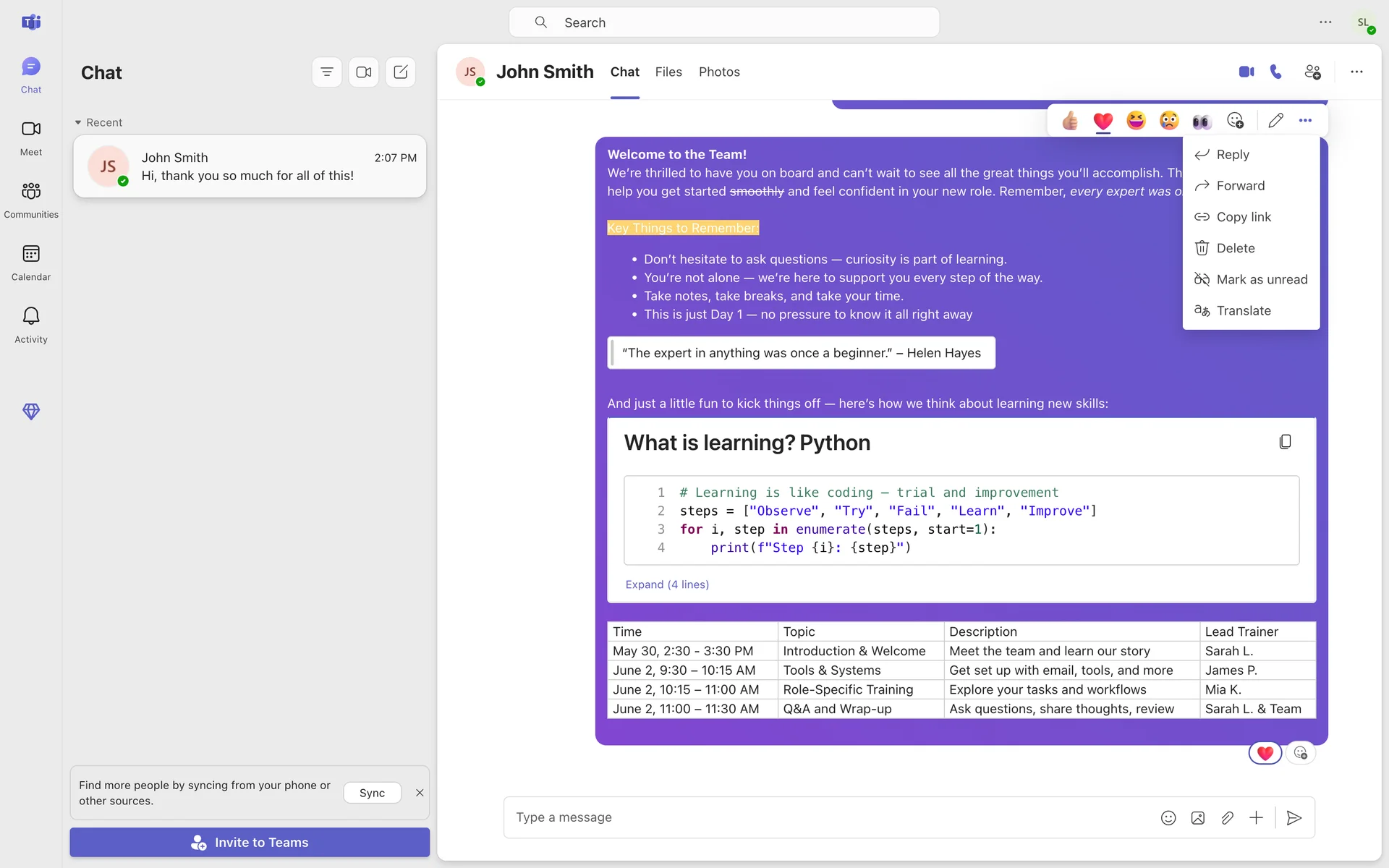
Task: Start a video call with John Smith
Action: pos(1246,72)
